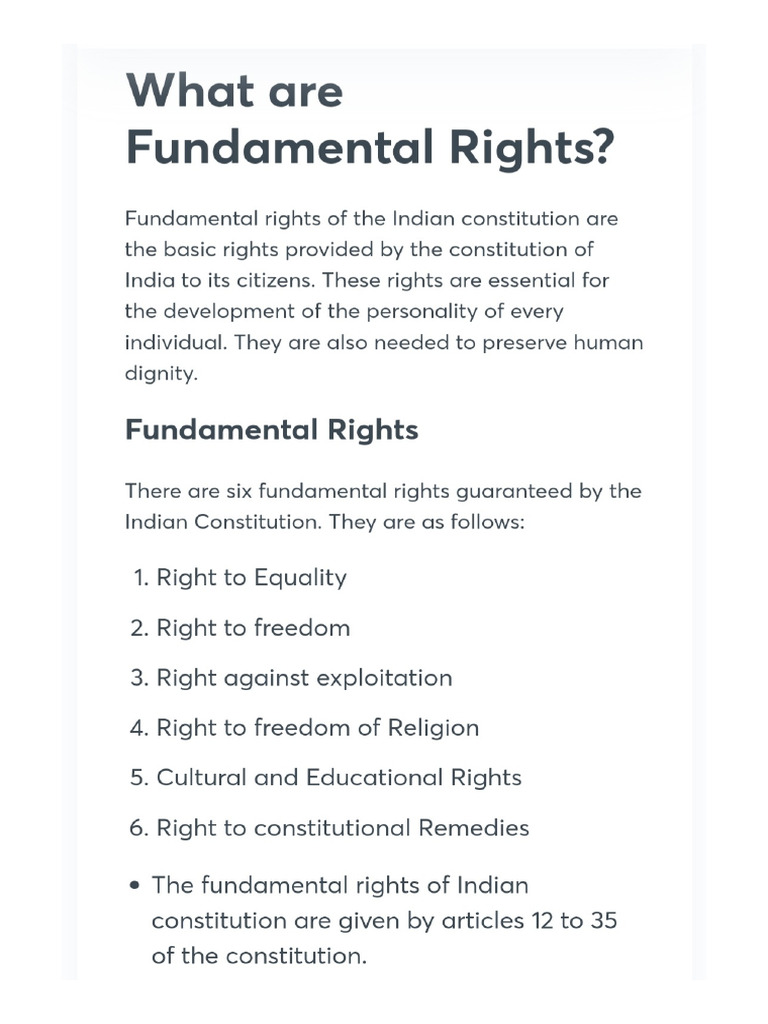Click "Right to freedom of Religion" entry
Viewport: 768px width, 1024px height.
click(317, 728)
